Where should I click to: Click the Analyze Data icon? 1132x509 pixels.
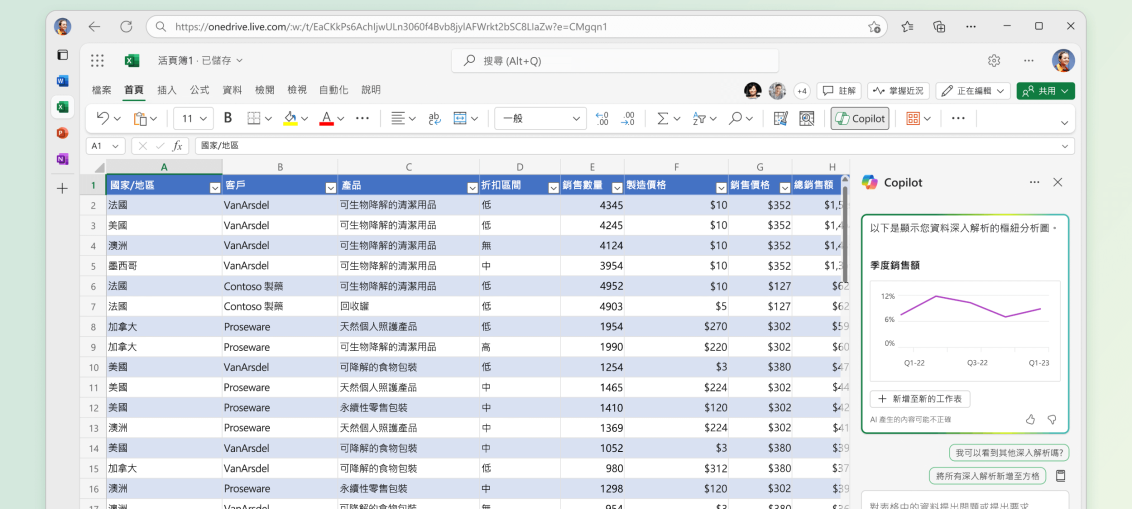[806, 118]
